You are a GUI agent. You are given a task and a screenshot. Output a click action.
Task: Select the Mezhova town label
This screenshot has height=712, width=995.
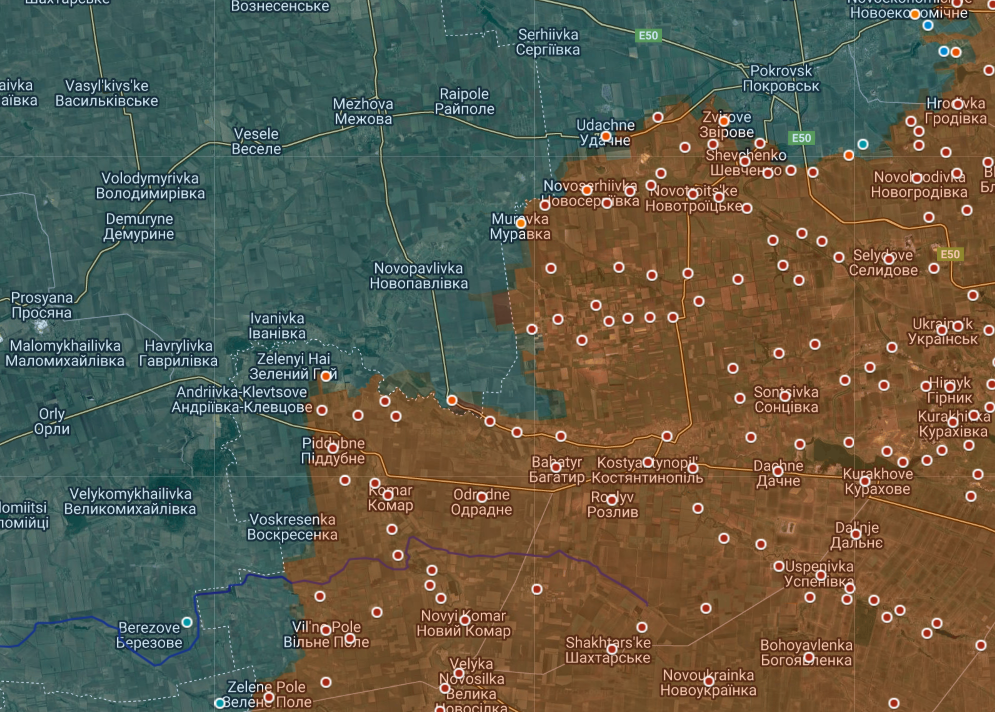click(364, 111)
